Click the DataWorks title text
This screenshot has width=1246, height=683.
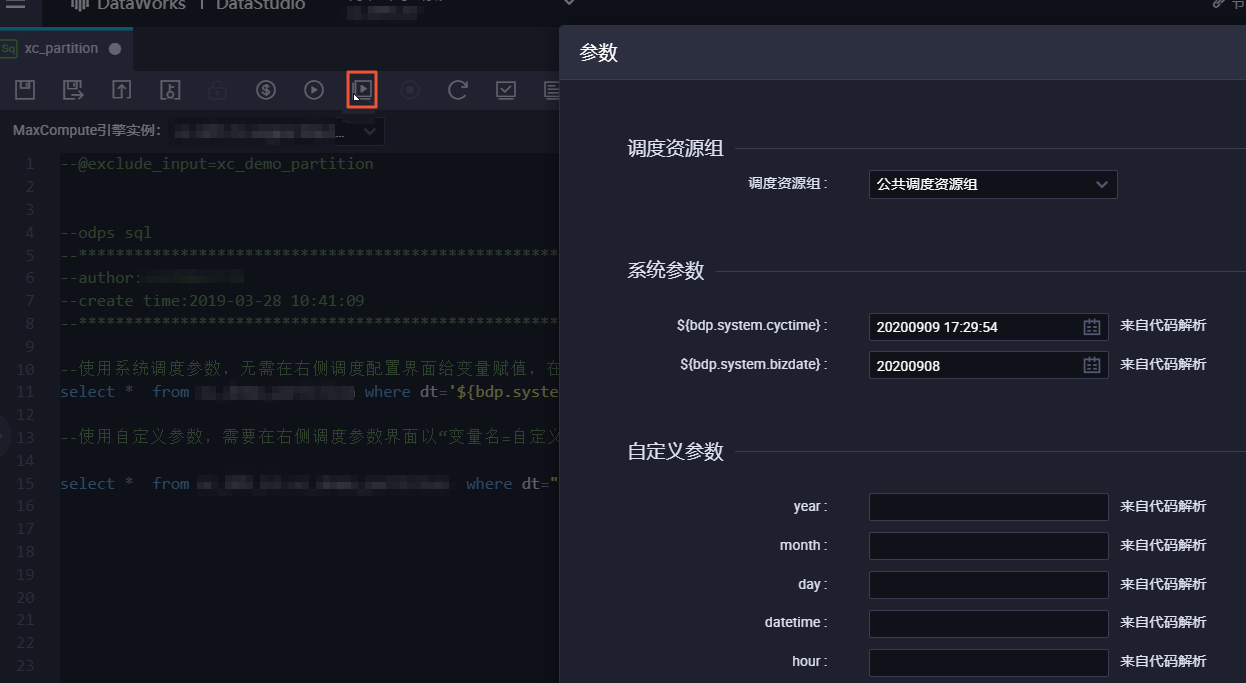pos(140,5)
